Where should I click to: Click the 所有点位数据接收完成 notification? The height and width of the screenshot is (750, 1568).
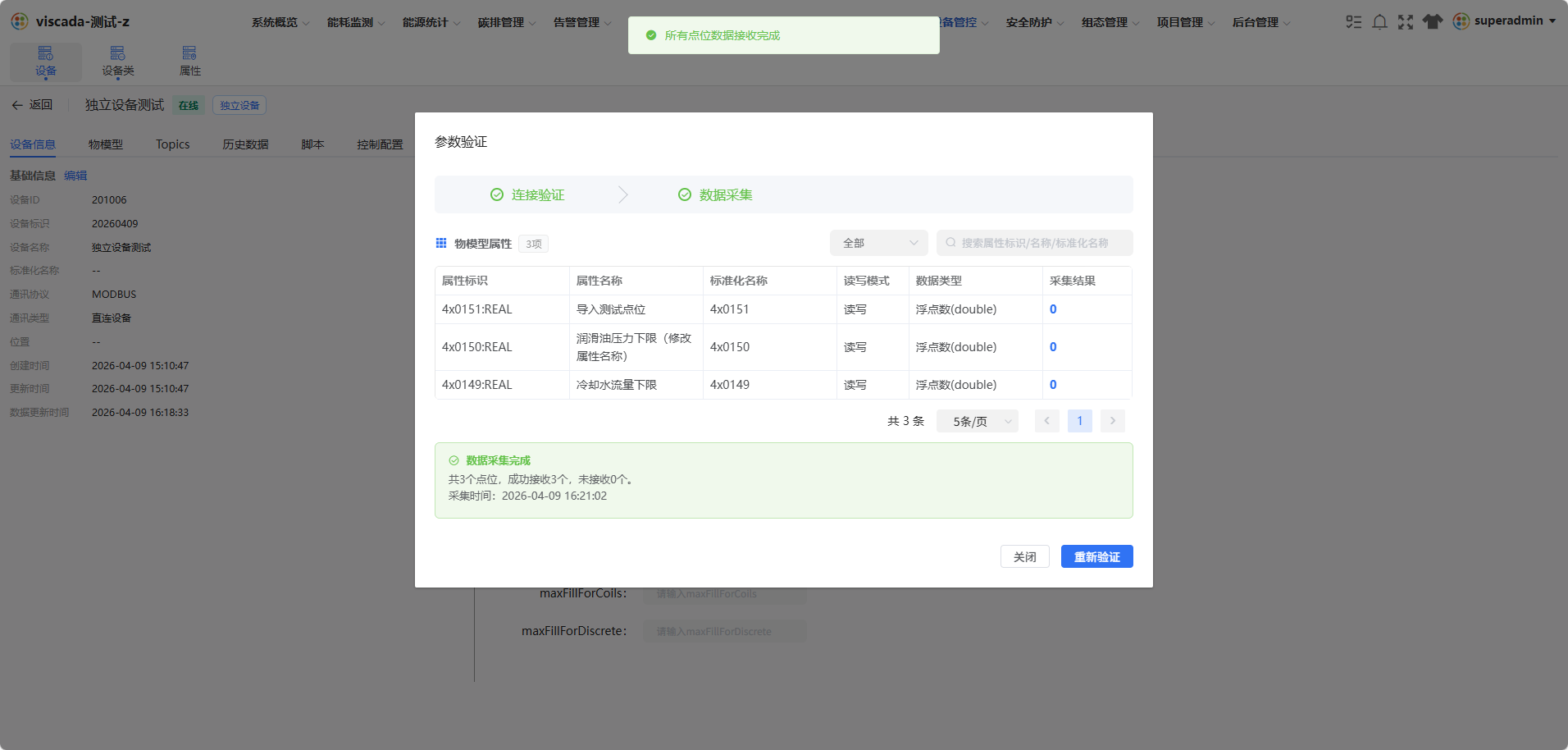coord(784,35)
